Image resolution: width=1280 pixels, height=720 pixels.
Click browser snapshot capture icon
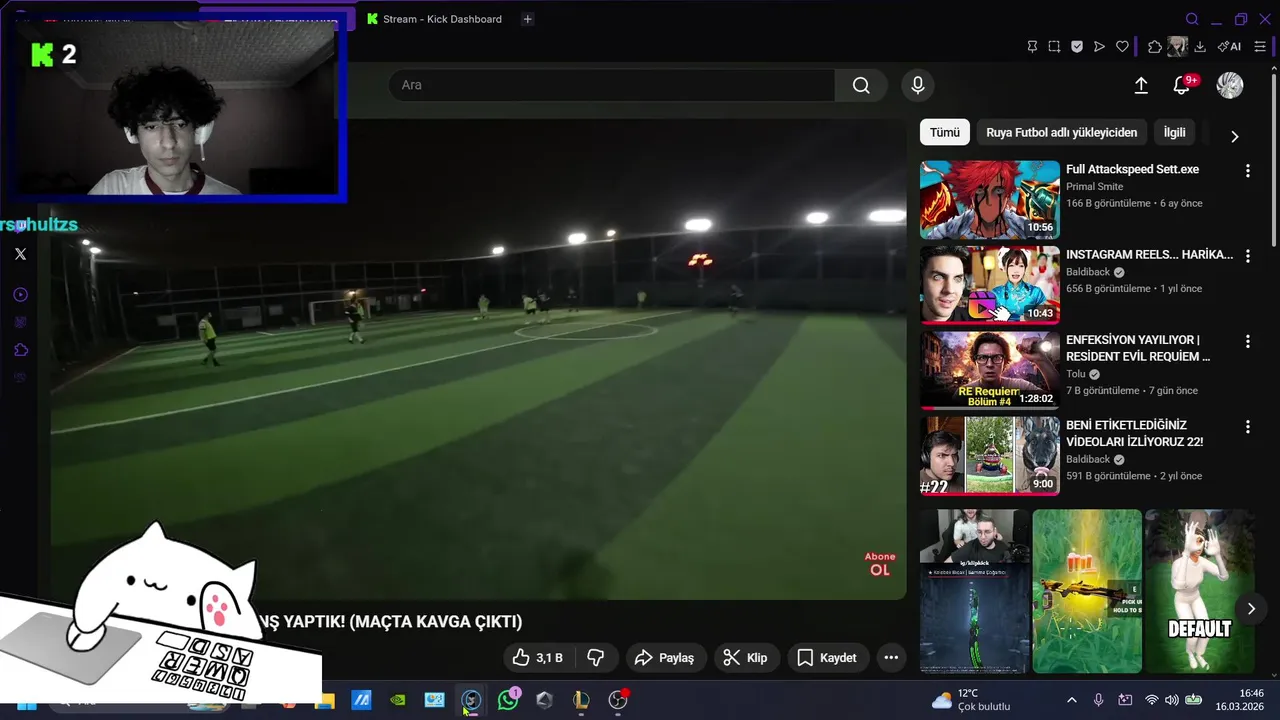tap(1054, 46)
